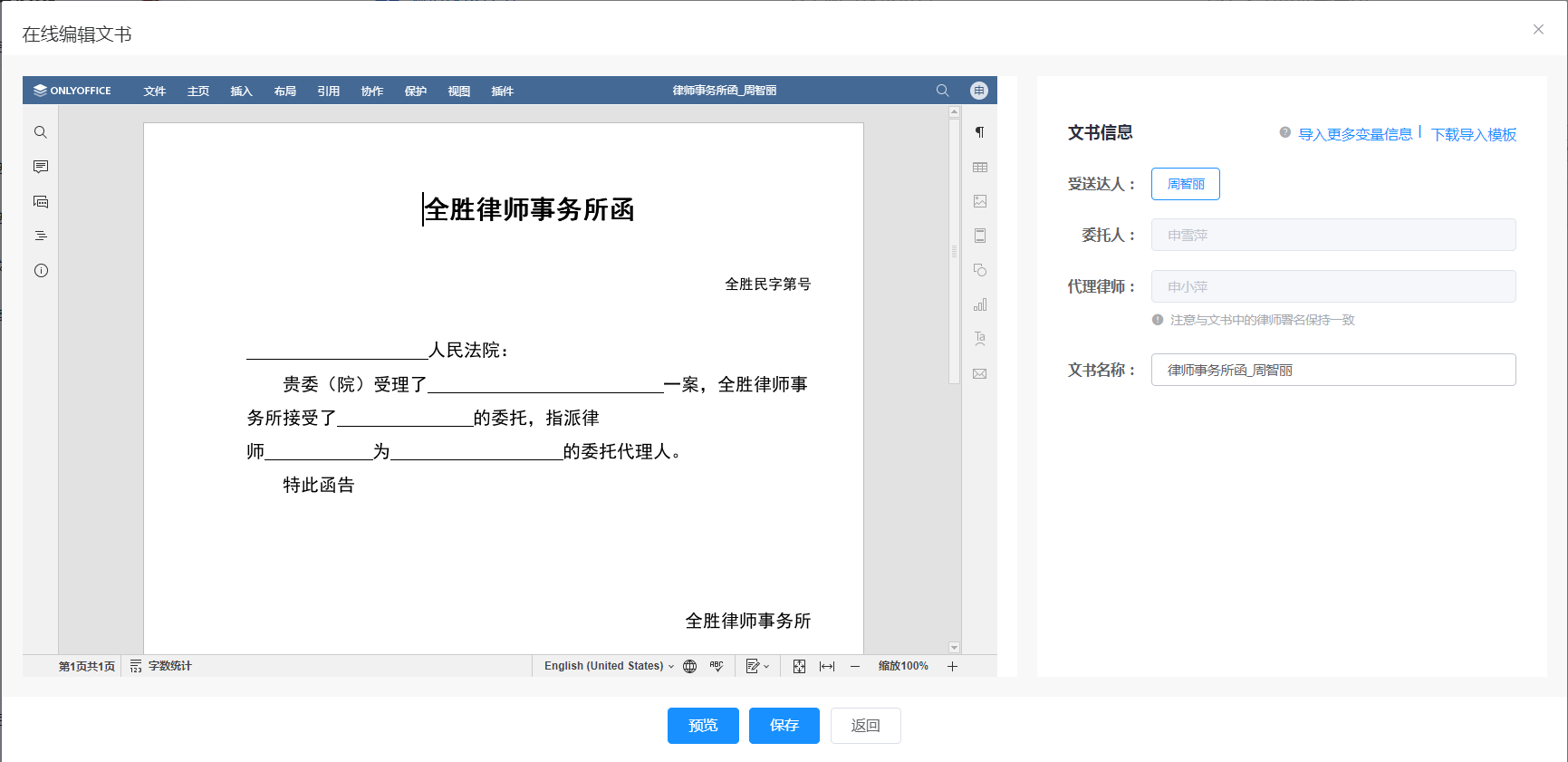Open word count in status bar
Viewport: 1568px width, 762px height.
click(x=161, y=666)
